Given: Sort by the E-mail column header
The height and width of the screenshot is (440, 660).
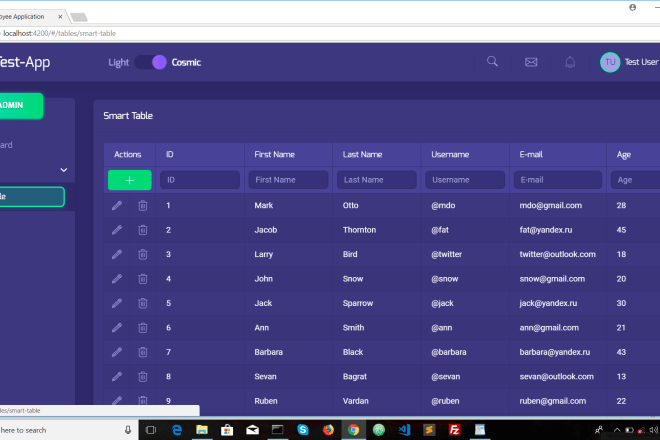Looking at the screenshot, I should (531, 155).
